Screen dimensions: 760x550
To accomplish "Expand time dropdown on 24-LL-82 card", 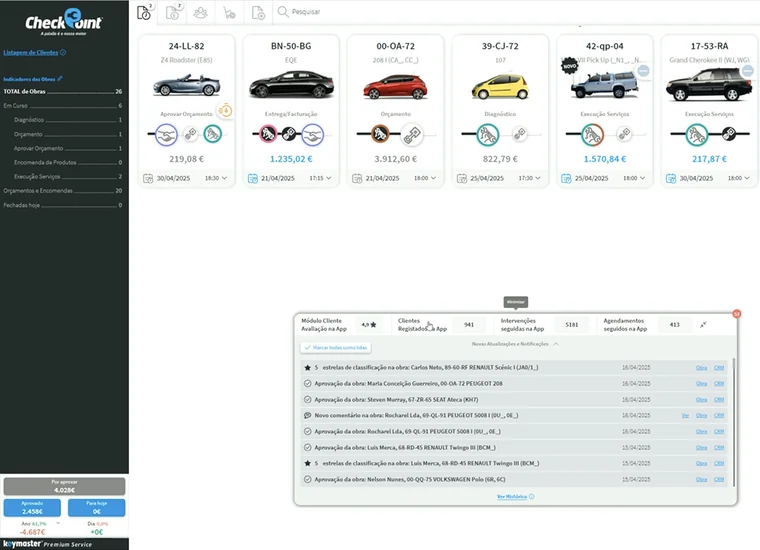I will click(x=225, y=178).
